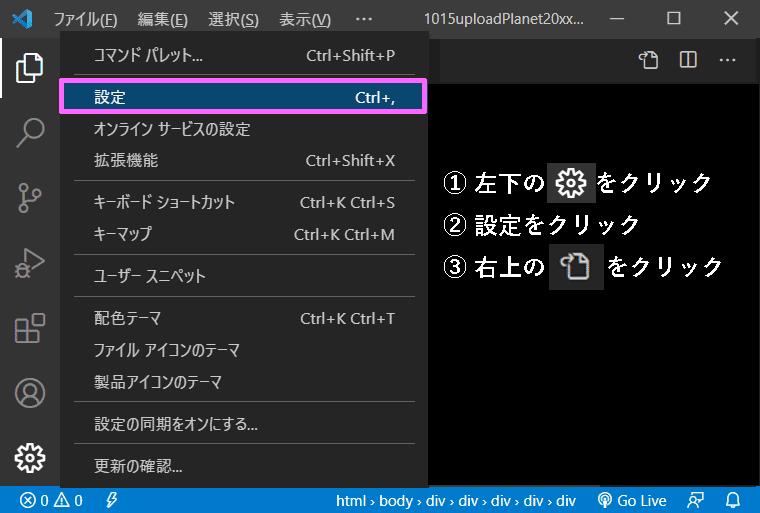Choose 配色テーマ from the menu

244,318
